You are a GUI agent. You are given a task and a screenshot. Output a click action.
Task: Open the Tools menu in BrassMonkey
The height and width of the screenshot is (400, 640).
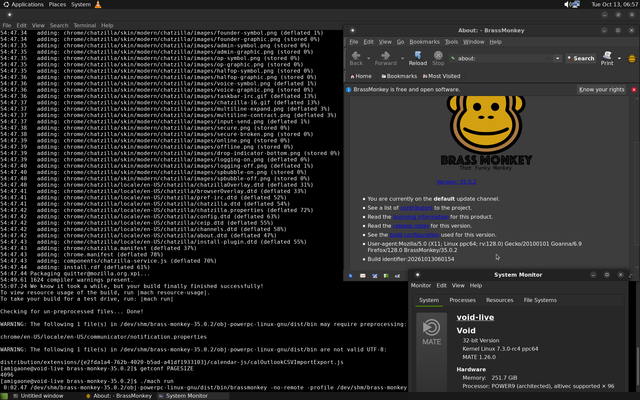click(x=451, y=42)
